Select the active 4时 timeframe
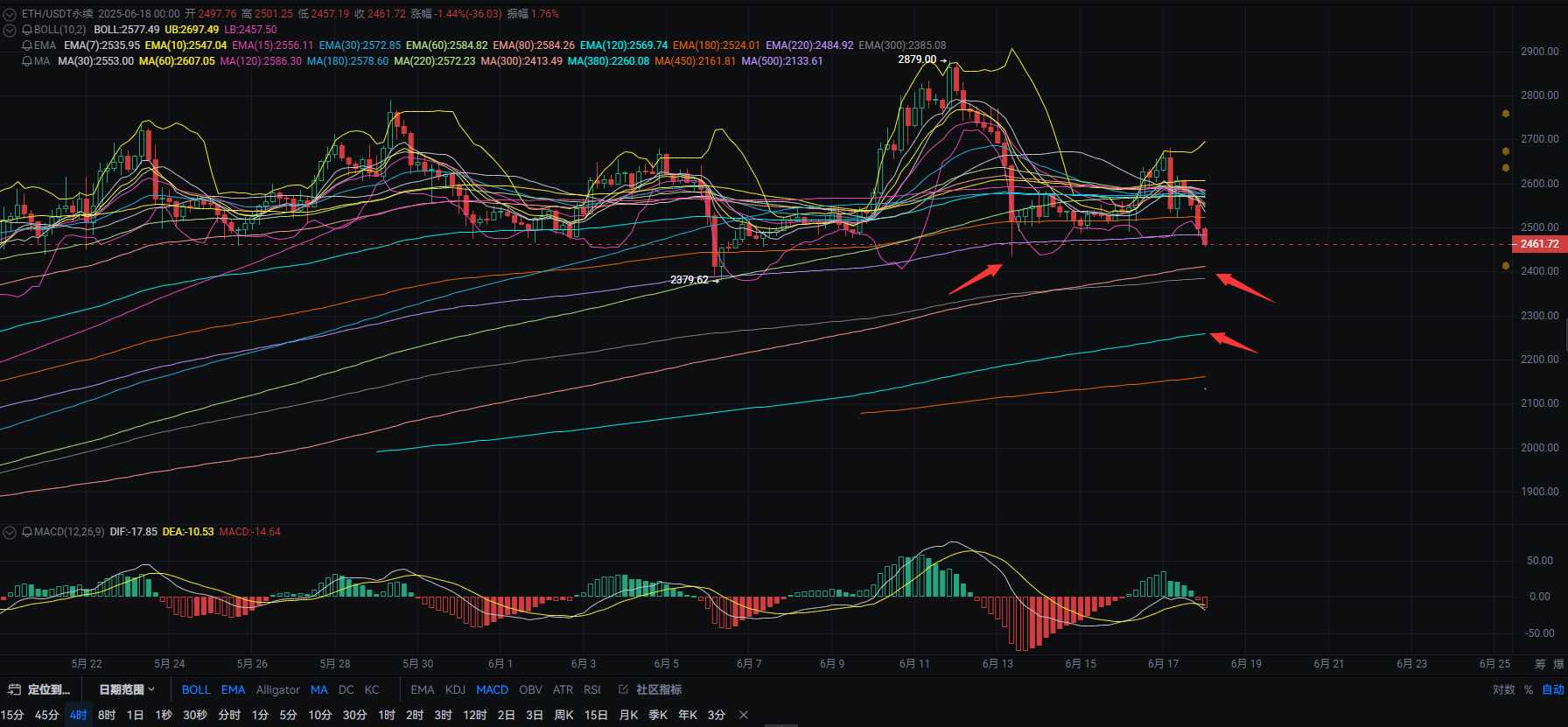This screenshot has width=1568, height=727. 79,715
